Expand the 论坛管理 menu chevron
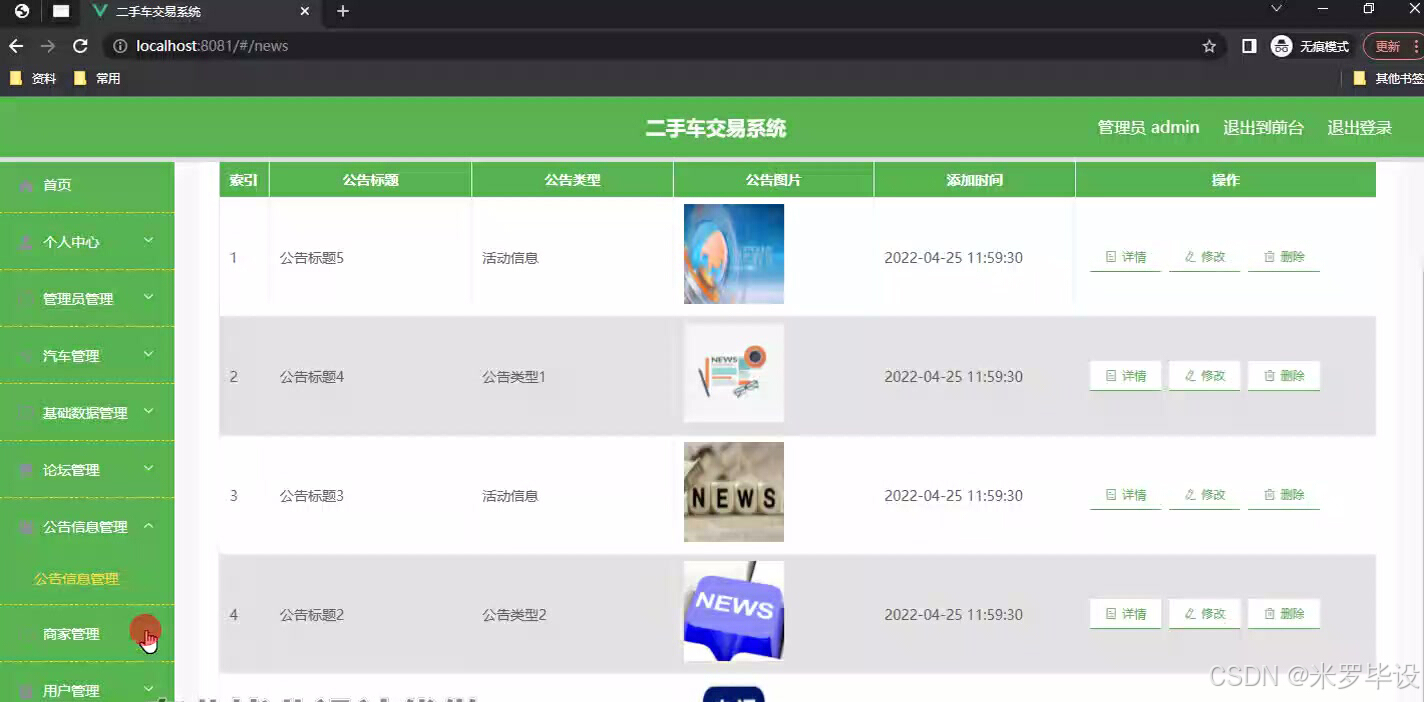This screenshot has width=1424, height=702. coord(148,468)
